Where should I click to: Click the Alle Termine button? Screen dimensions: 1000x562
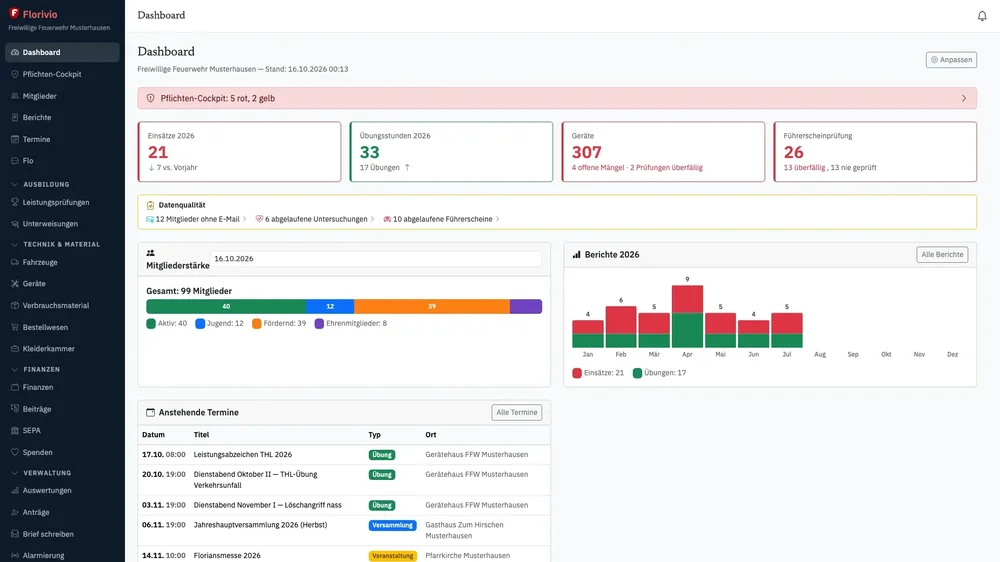(517, 412)
